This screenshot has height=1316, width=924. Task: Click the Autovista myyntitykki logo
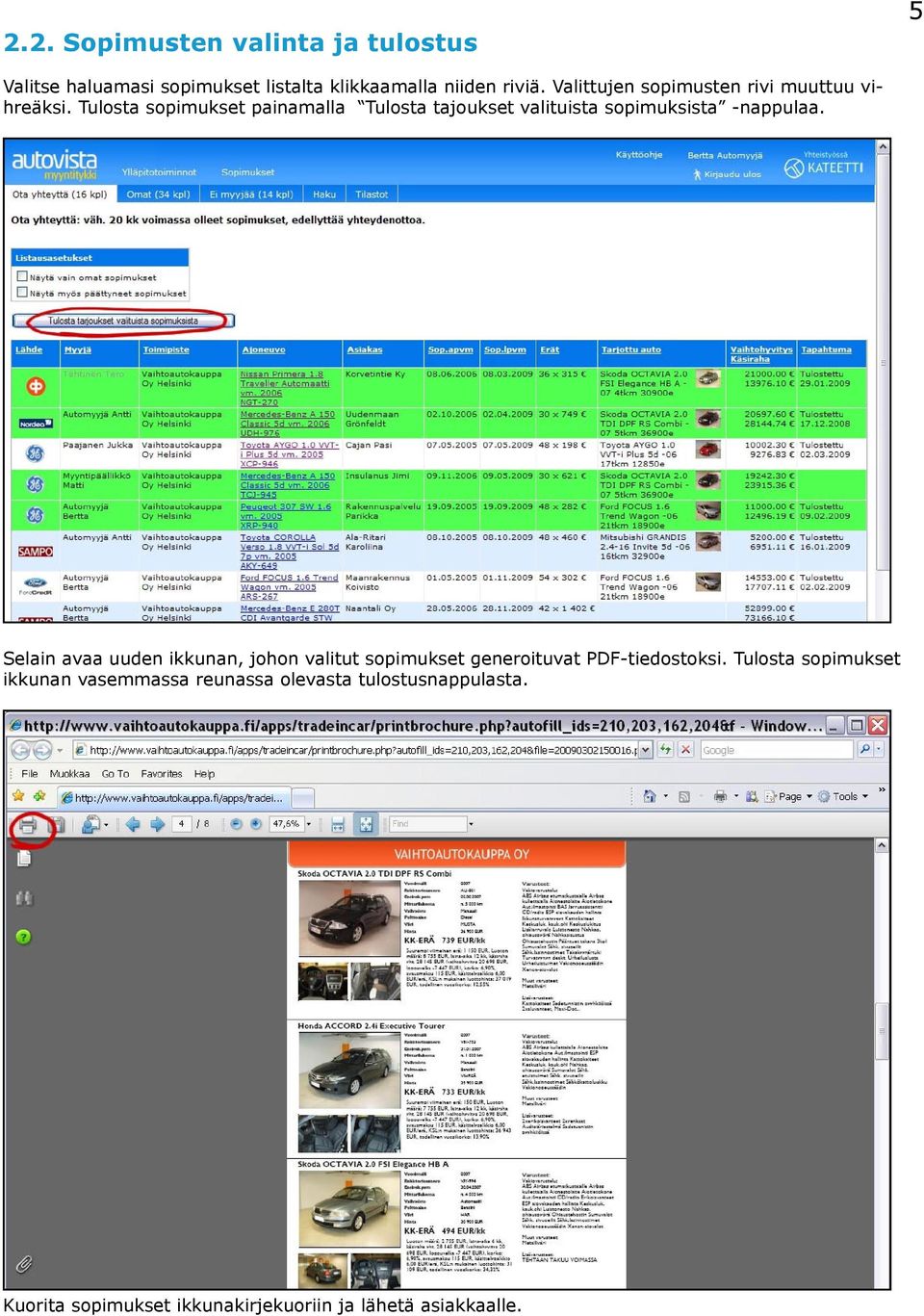pyautogui.click(x=55, y=165)
